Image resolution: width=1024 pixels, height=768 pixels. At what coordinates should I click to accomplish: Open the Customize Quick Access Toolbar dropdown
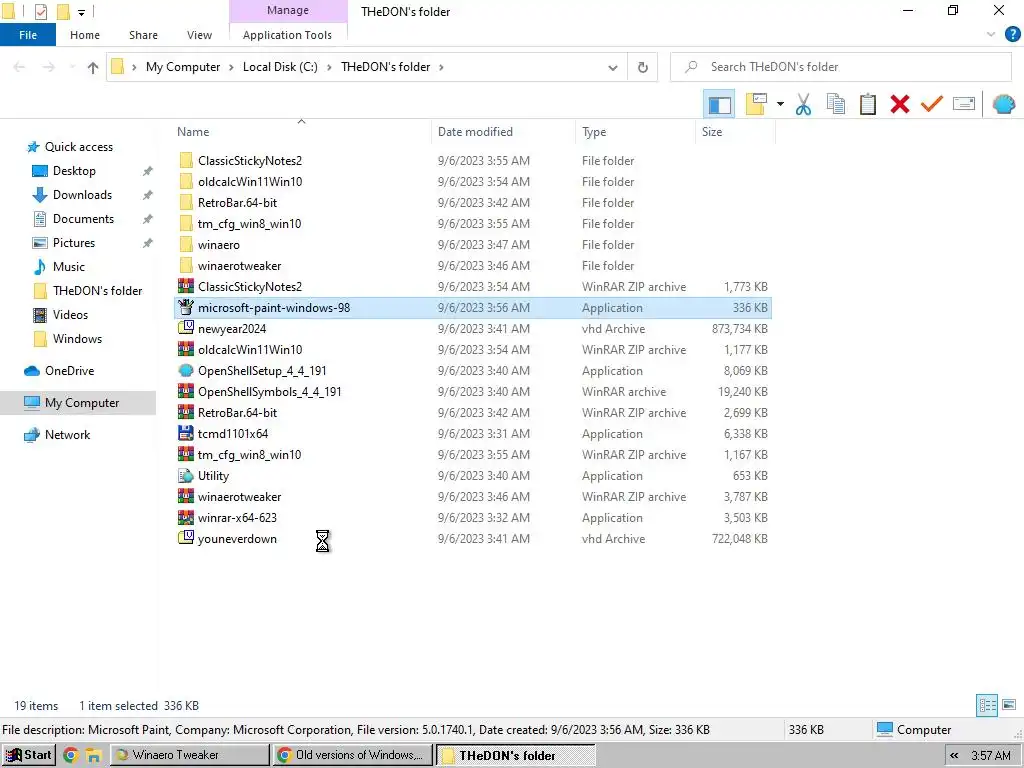pos(81,12)
